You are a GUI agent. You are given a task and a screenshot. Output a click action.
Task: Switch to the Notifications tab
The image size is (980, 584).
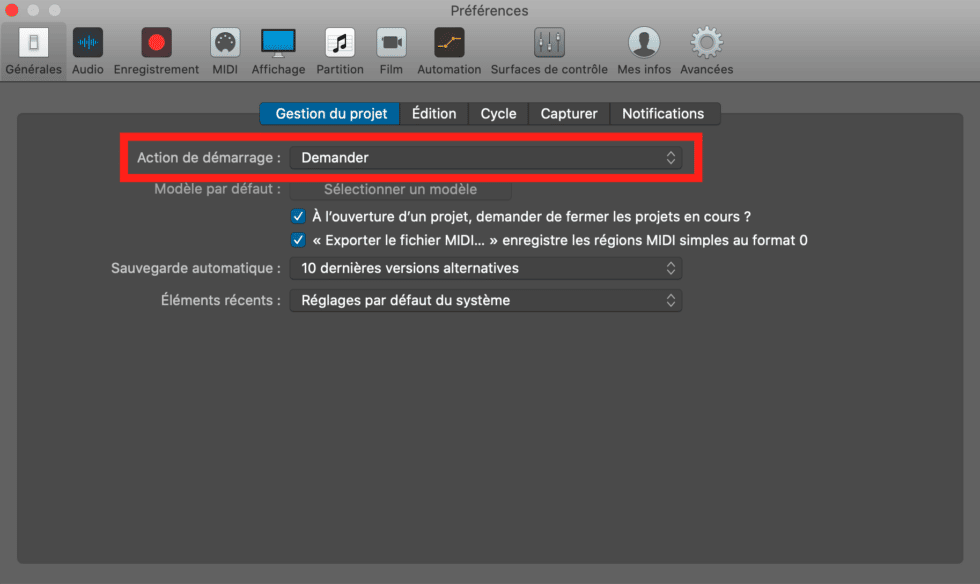point(663,114)
